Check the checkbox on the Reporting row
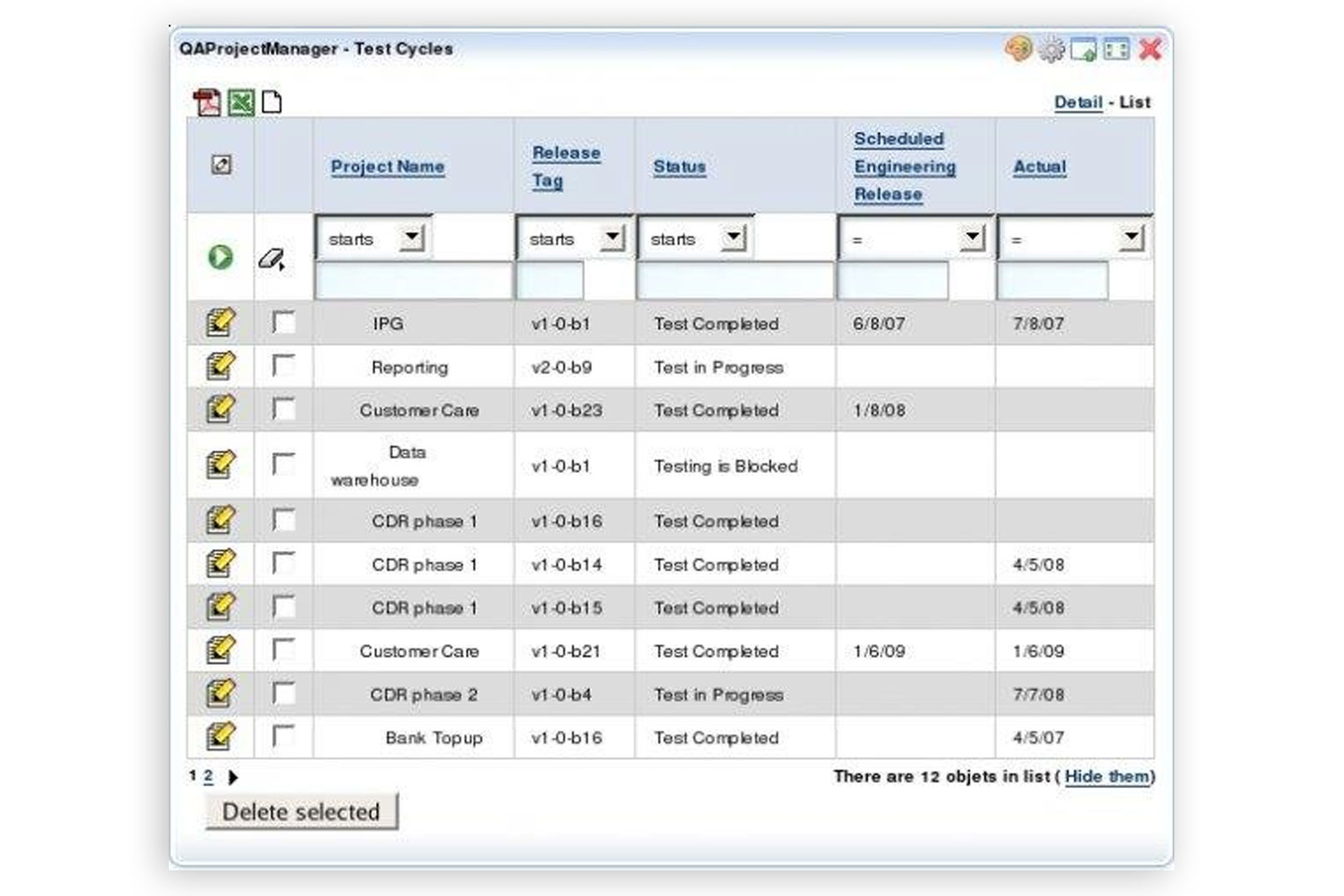Screen dimensions: 1344x896 (x=282, y=367)
